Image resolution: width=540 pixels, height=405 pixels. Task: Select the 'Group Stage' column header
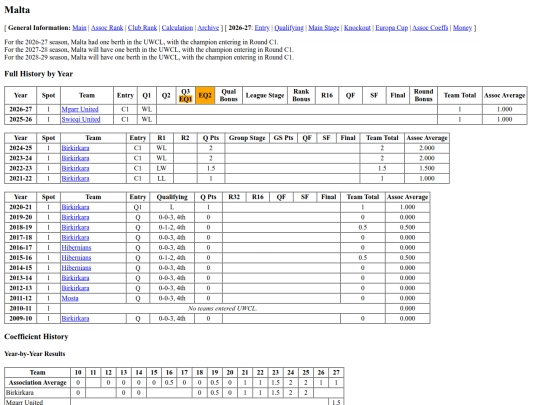point(247,138)
